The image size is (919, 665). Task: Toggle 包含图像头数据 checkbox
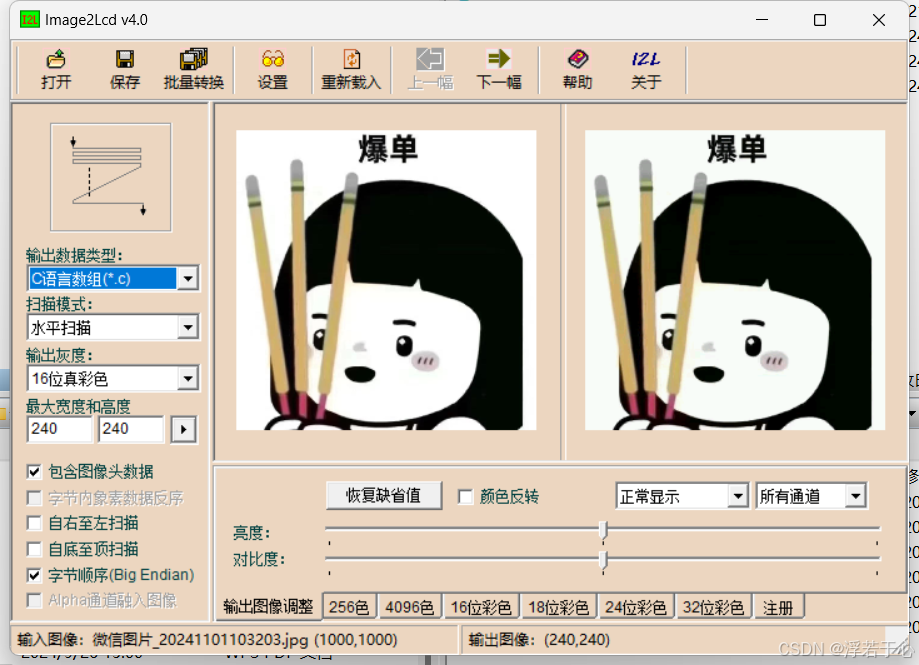[x=34, y=472]
